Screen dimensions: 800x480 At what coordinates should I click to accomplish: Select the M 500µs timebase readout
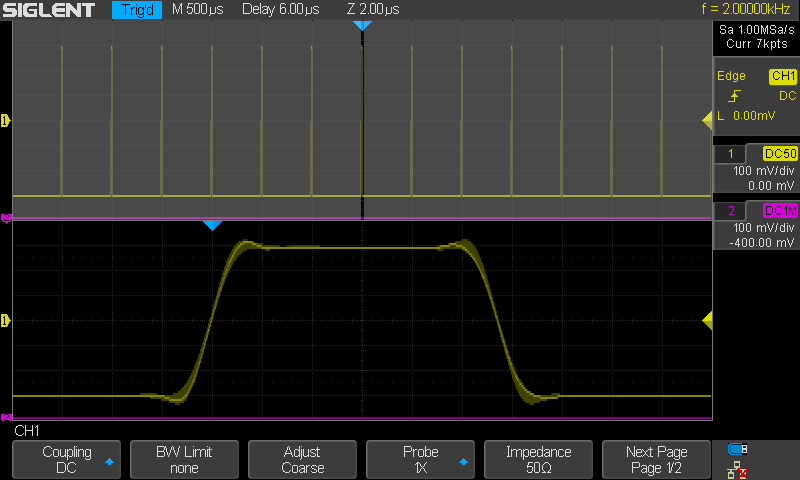tap(197, 9)
